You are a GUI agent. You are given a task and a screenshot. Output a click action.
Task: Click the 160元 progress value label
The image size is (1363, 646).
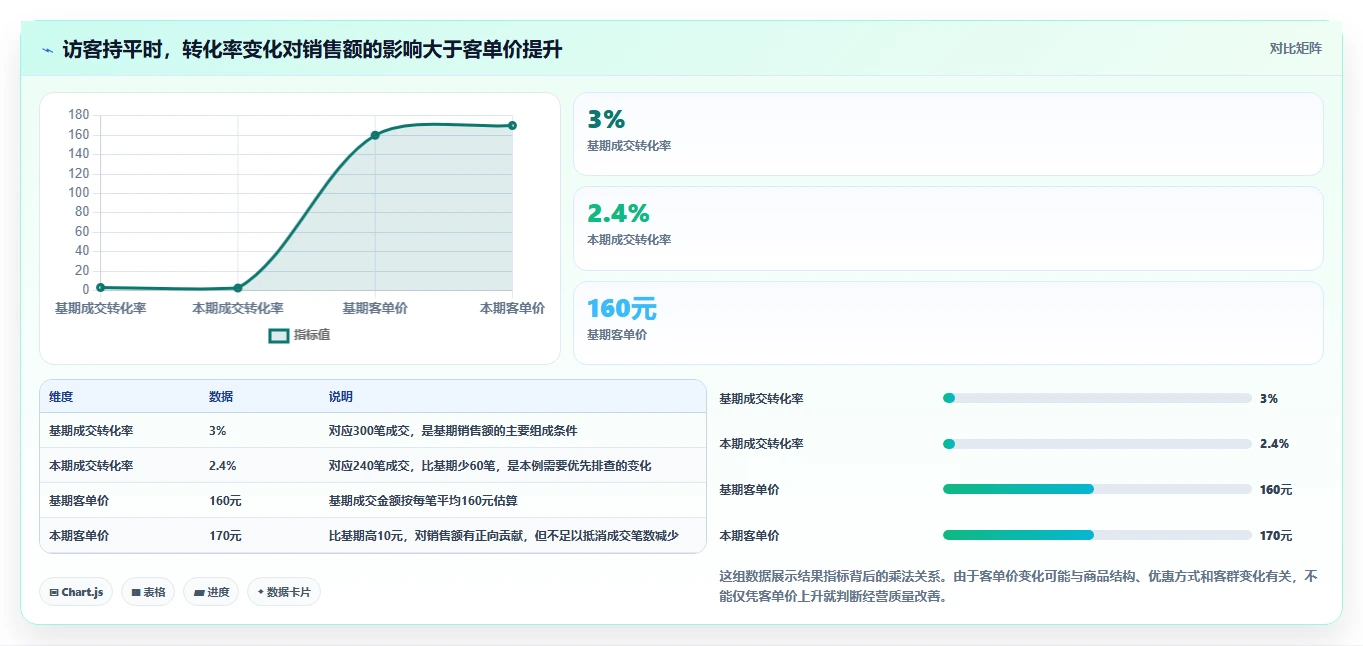[x=1276, y=490]
